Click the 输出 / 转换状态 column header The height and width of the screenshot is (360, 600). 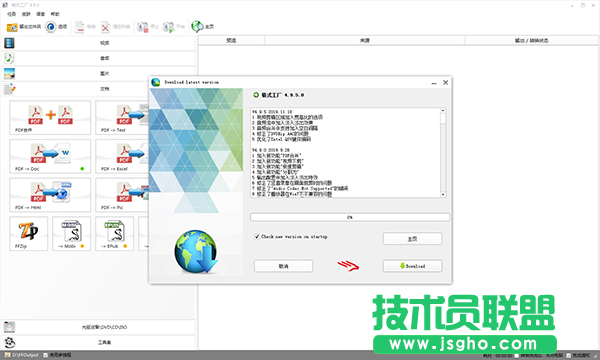[532, 40]
